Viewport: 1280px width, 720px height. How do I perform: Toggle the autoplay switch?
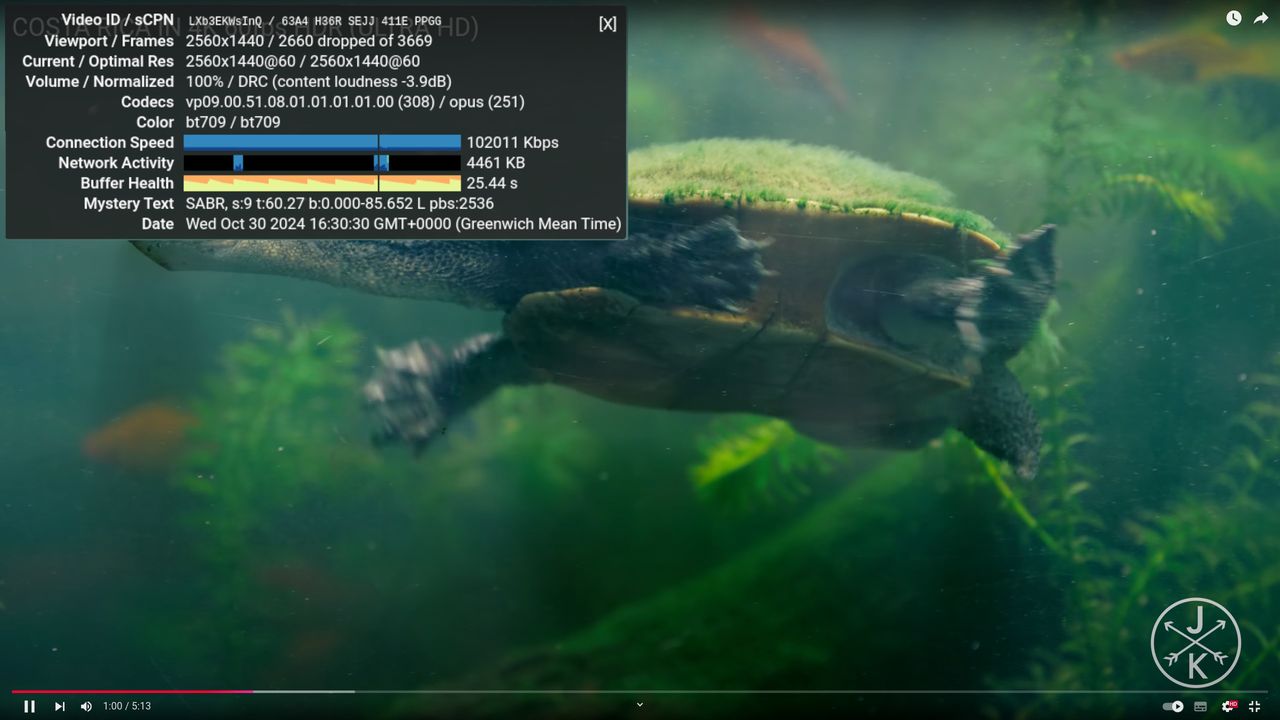pyautogui.click(x=1173, y=706)
